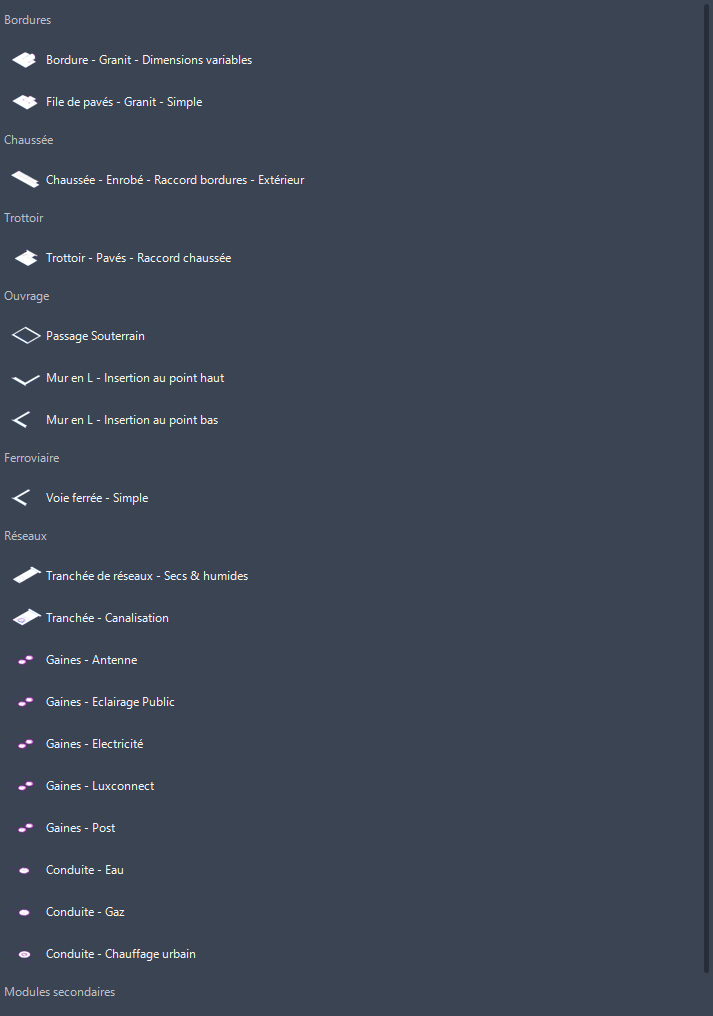
Task: Select the Gaines Antenne icon
Action: pyautogui.click(x=24, y=660)
